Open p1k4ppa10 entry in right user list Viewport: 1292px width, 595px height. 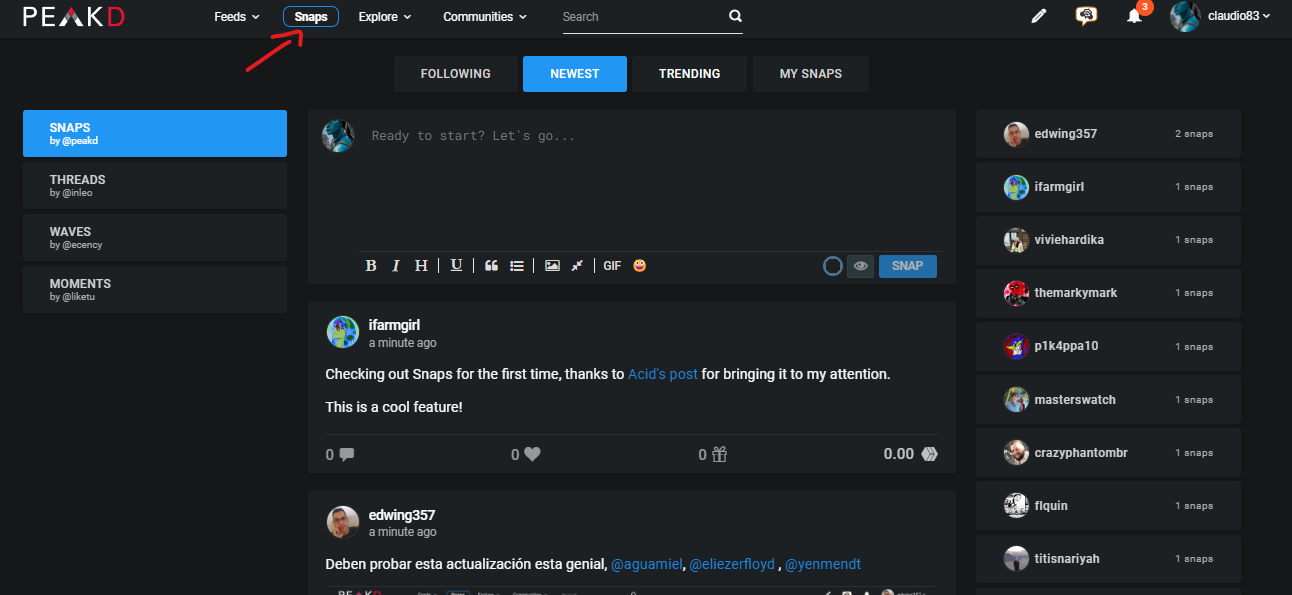tap(1108, 346)
